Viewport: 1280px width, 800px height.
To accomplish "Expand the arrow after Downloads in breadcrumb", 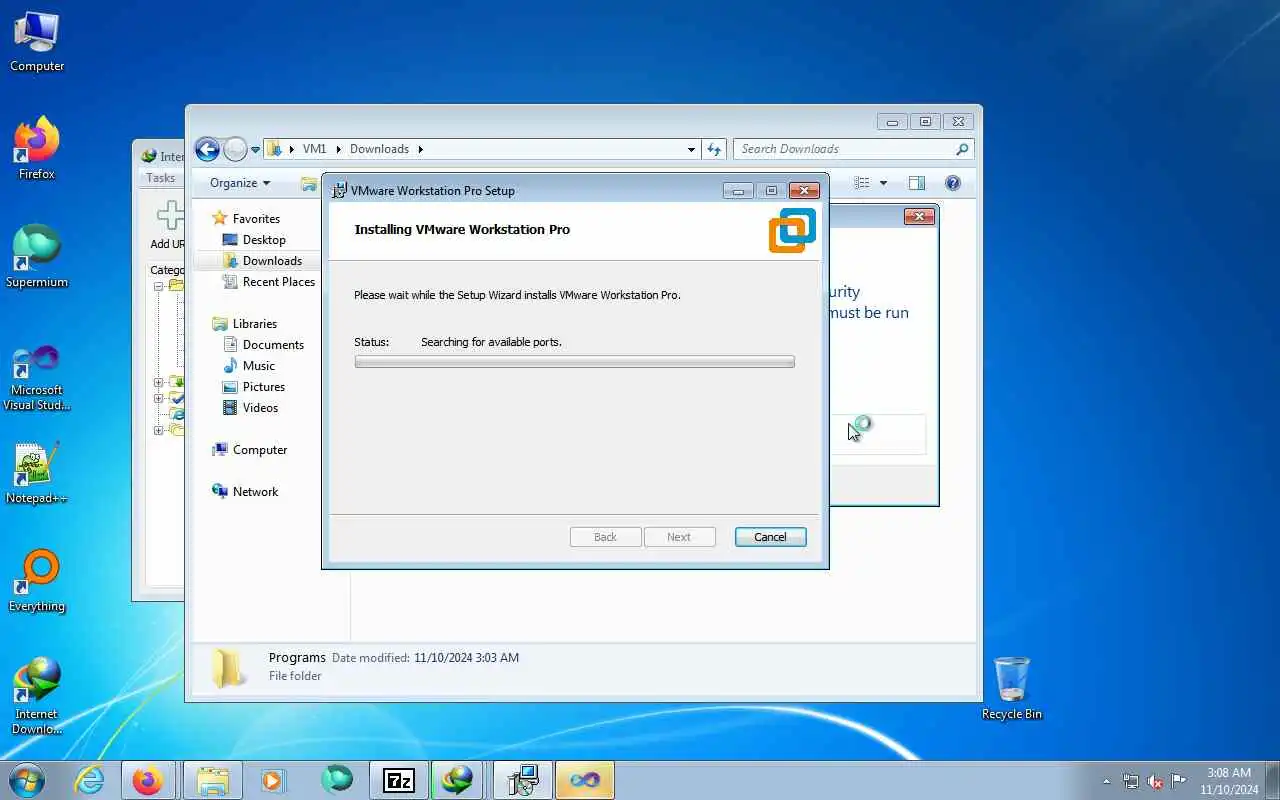I will click(420, 149).
